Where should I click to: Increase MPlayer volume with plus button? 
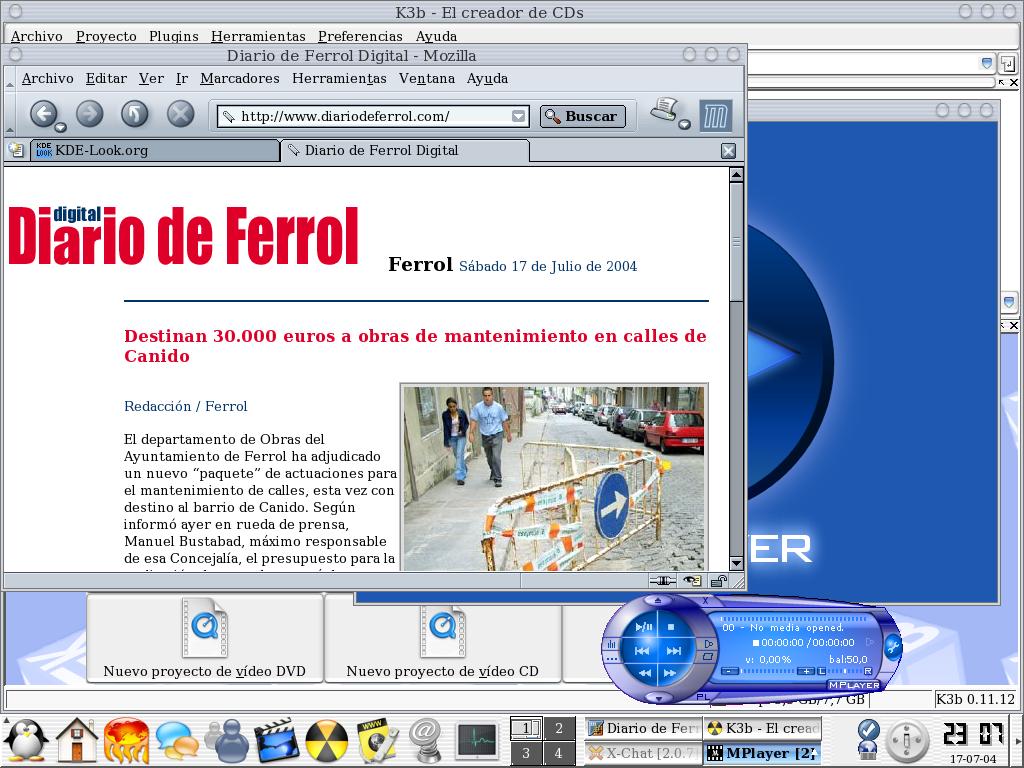806,671
